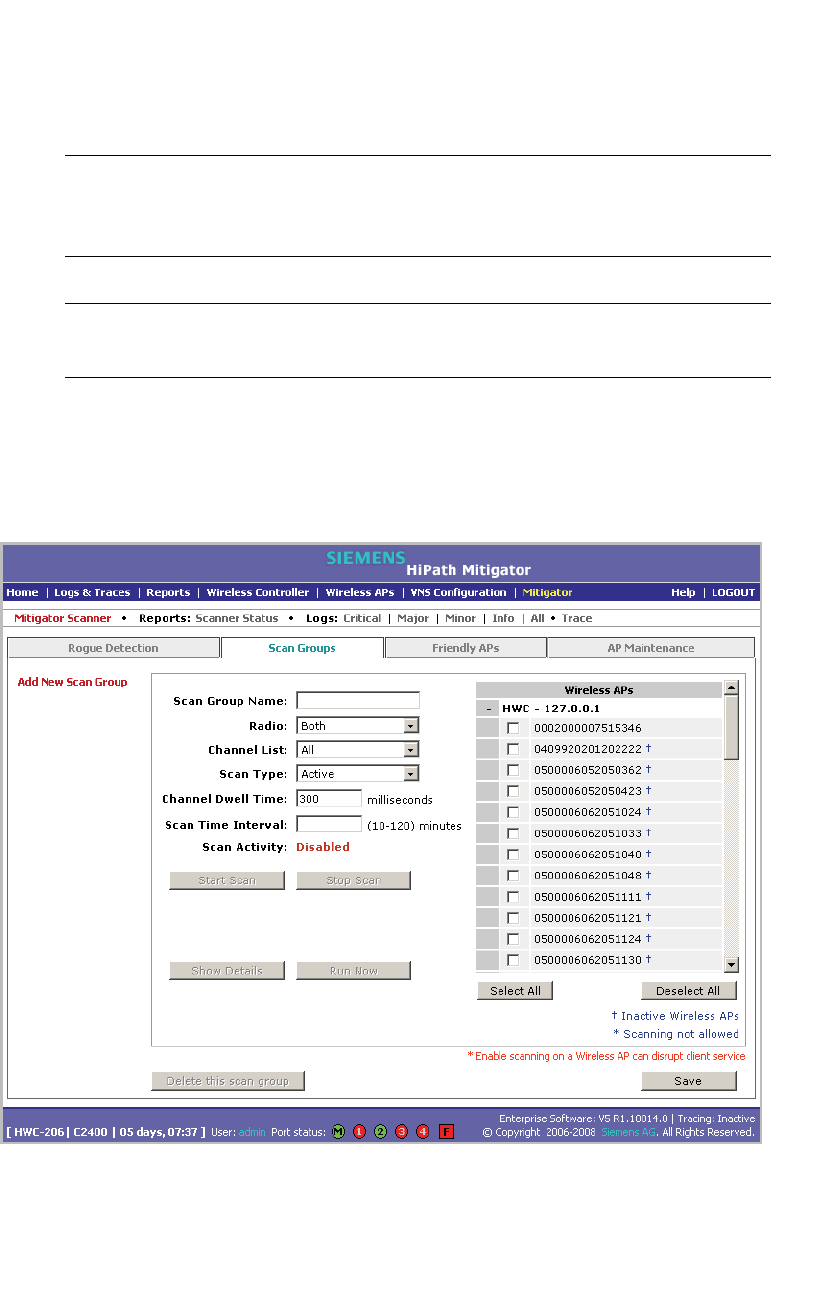Select checkbox for AP 0500006062051111
This screenshot has height=1313, width=818.
click(513, 897)
